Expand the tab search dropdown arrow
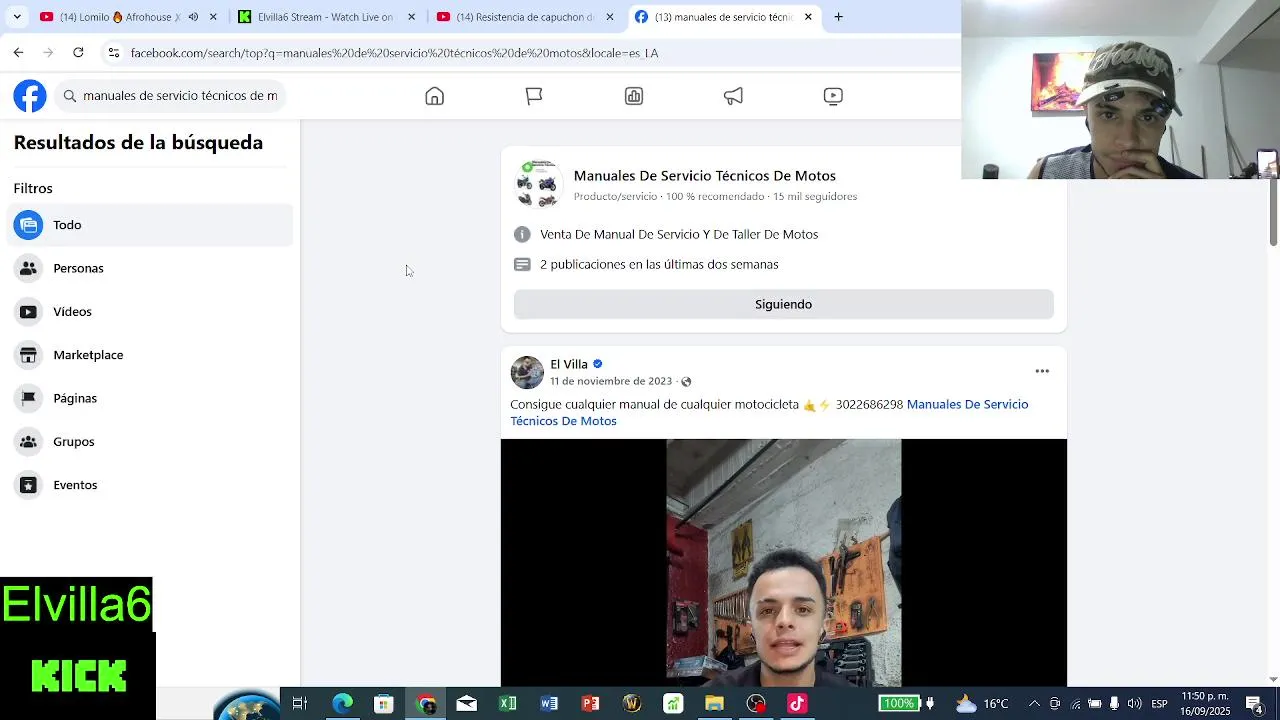 coord(16,17)
